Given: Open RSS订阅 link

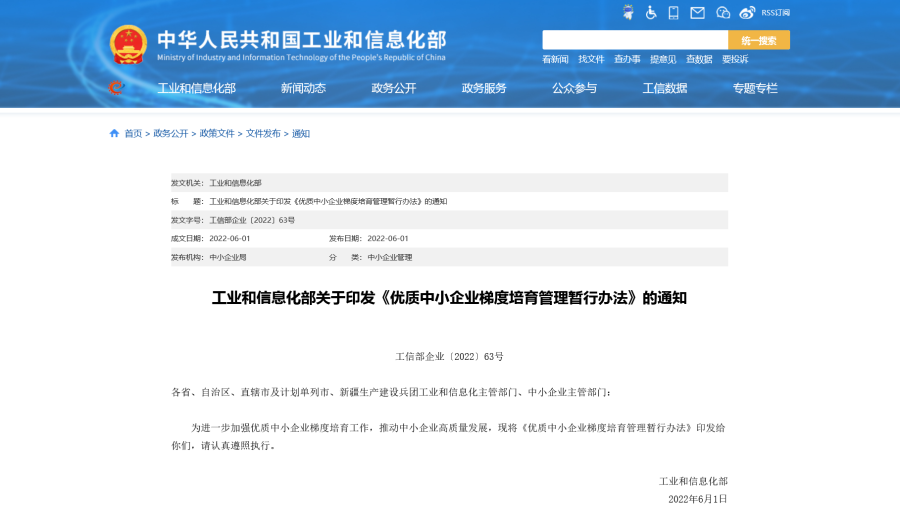Looking at the screenshot, I should tap(775, 13).
